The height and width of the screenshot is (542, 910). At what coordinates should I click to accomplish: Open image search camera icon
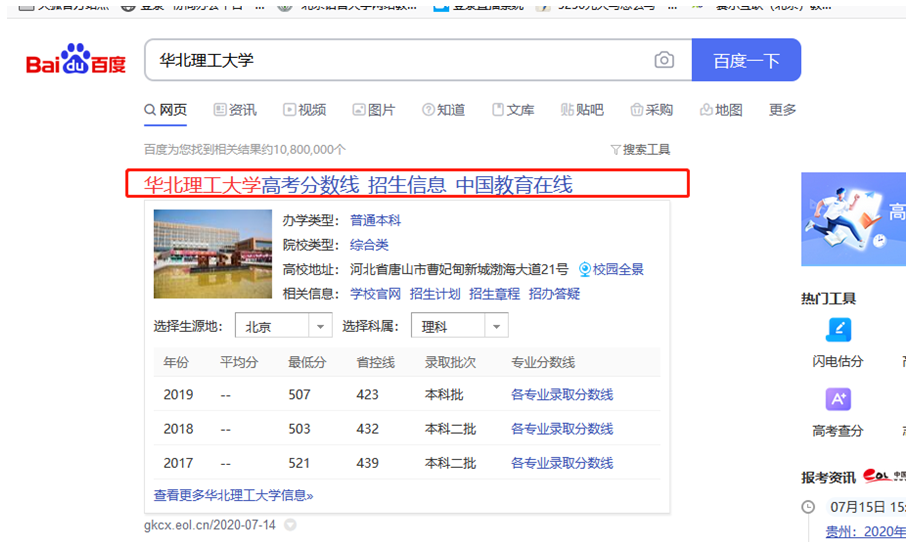pyautogui.click(x=664, y=60)
